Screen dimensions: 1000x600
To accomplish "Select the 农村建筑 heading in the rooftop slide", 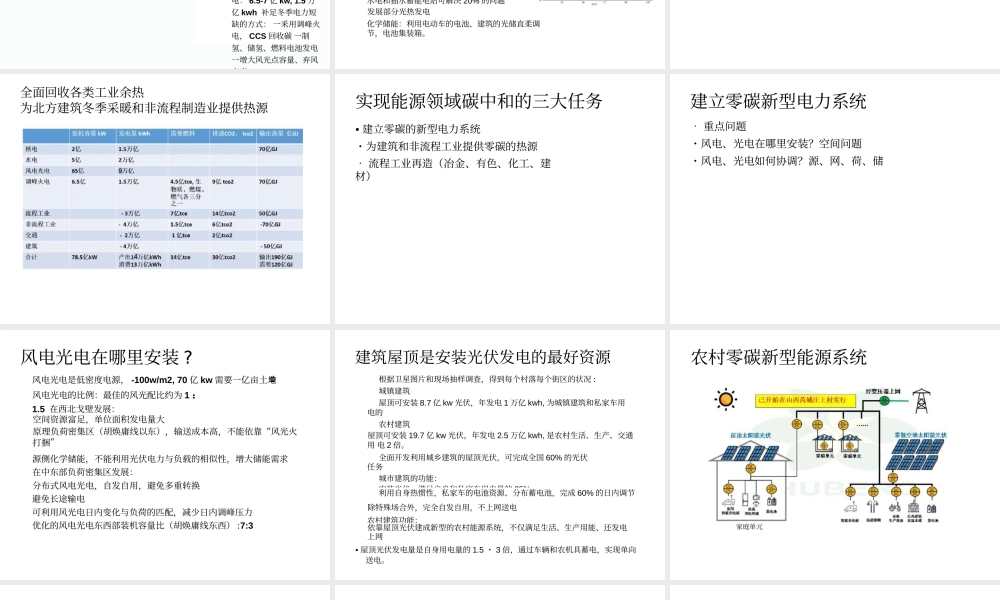I will point(394,424).
